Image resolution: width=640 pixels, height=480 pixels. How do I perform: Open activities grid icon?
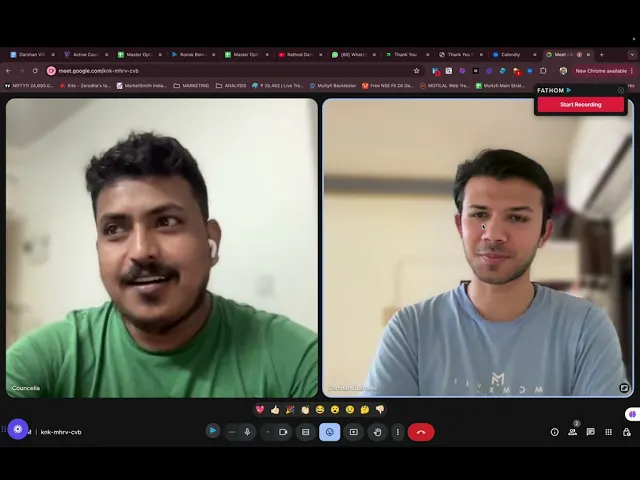(608, 432)
